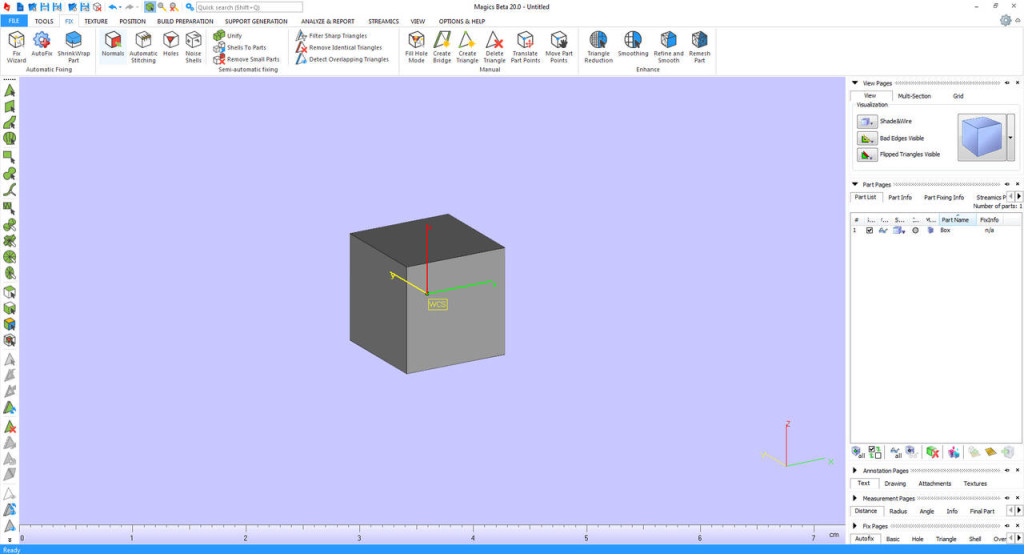
Task: Open the Fix Wizard tool
Action: pyautogui.click(x=17, y=46)
